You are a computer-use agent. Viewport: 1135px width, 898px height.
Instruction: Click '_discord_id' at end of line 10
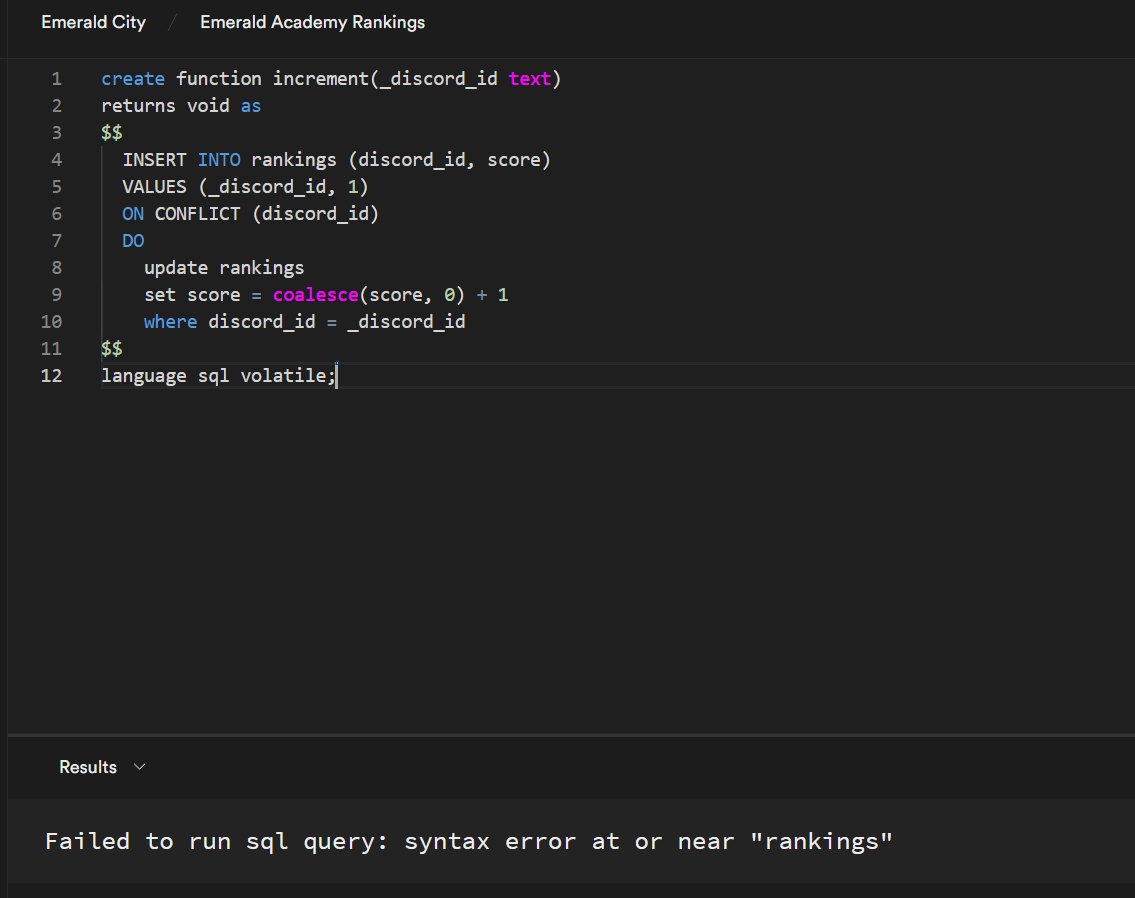click(407, 322)
